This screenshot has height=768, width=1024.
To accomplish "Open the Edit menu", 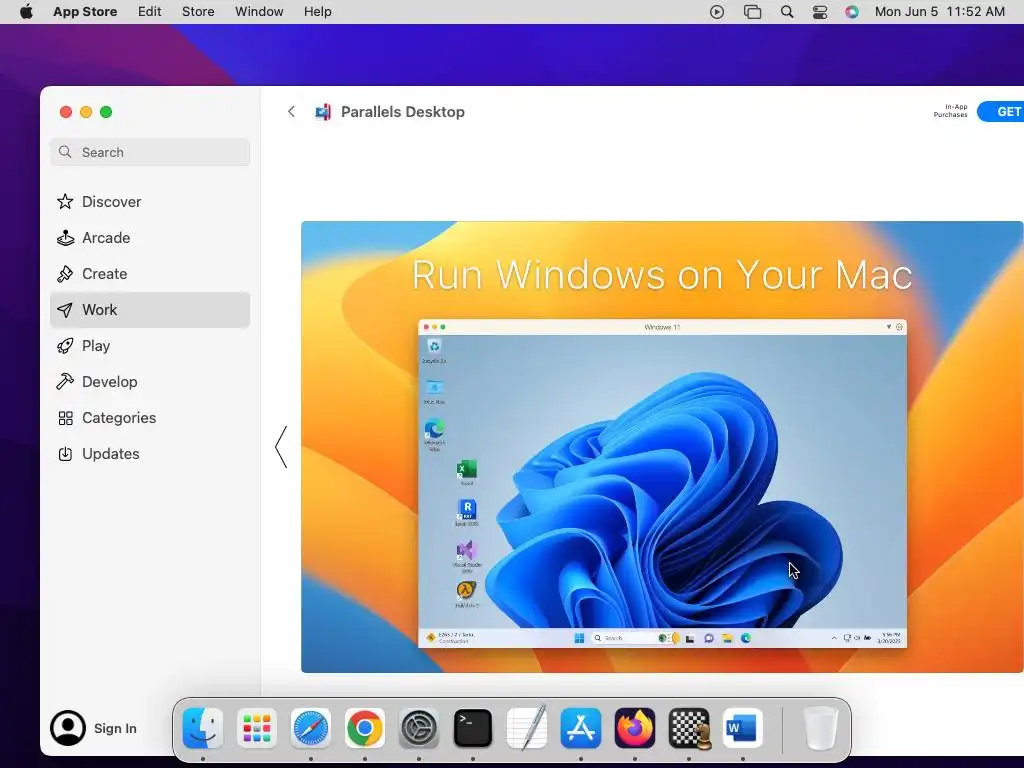I will click(150, 12).
